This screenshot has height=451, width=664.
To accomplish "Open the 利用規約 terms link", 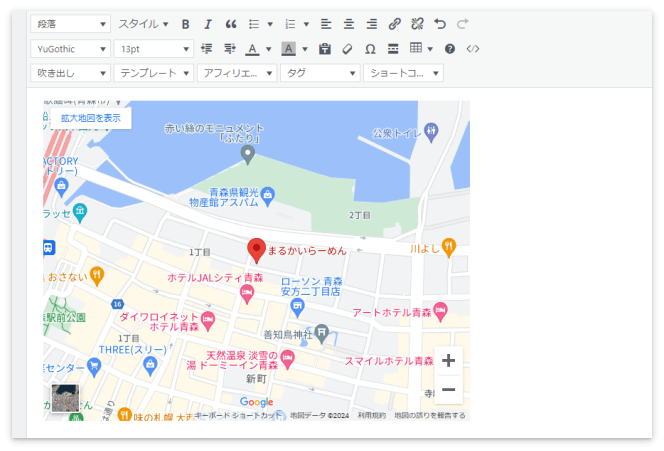I will click(371, 415).
